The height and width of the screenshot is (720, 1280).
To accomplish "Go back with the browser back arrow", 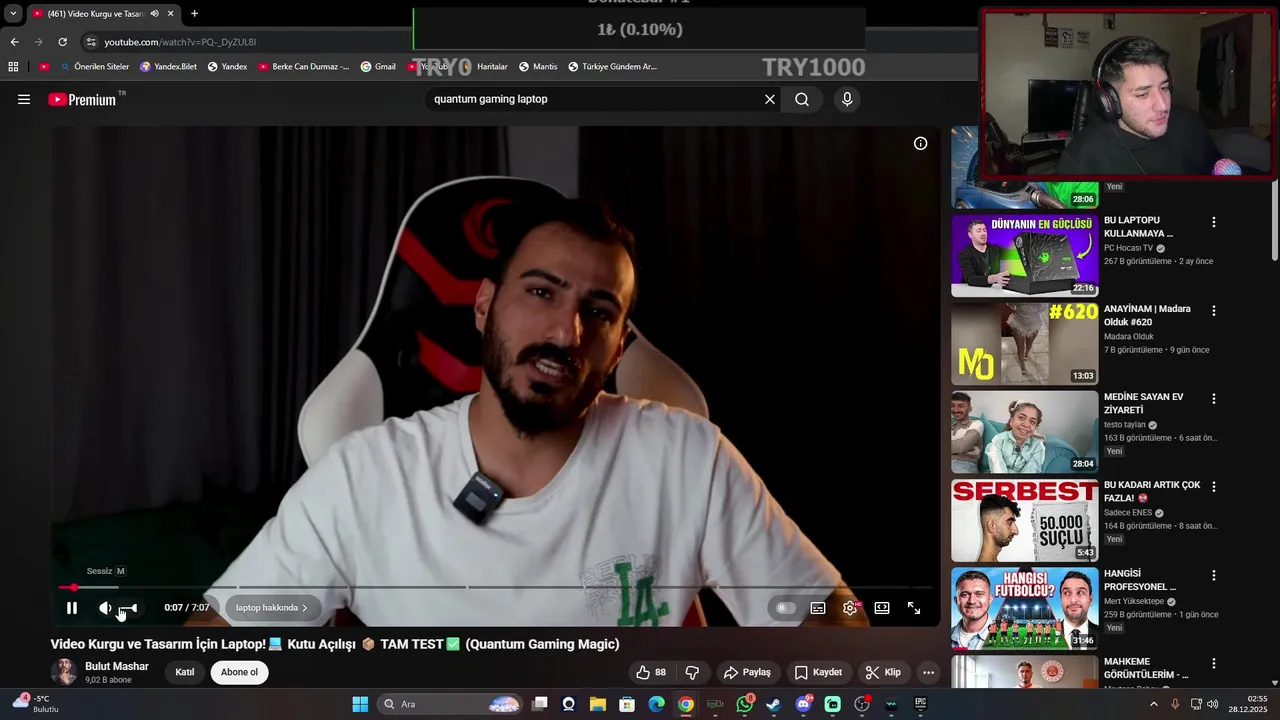I will point(14,42).
